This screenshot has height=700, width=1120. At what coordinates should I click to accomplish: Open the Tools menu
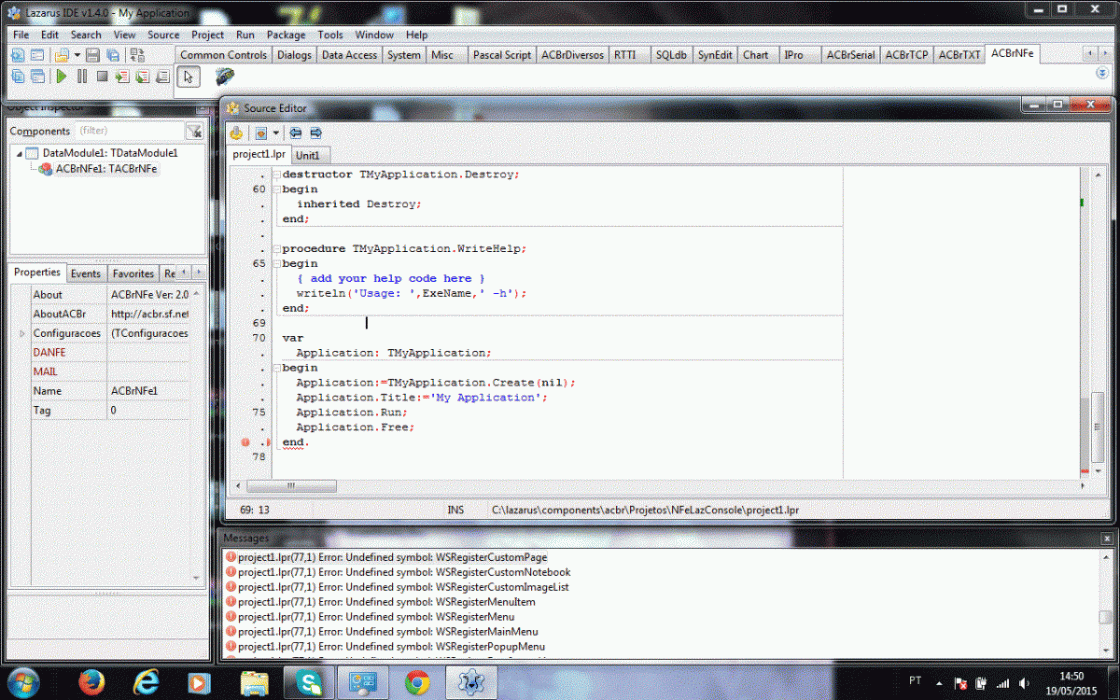tap(330, 34)
